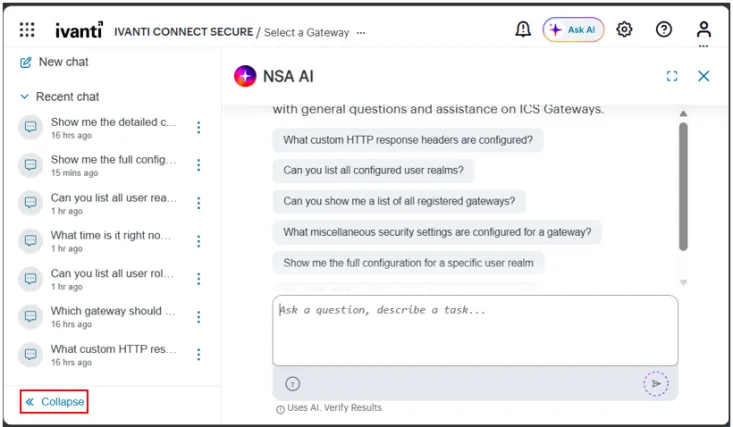Collapse the Recent chat section chevron
The height and width of the screenshot is (427, 733).
24,96
